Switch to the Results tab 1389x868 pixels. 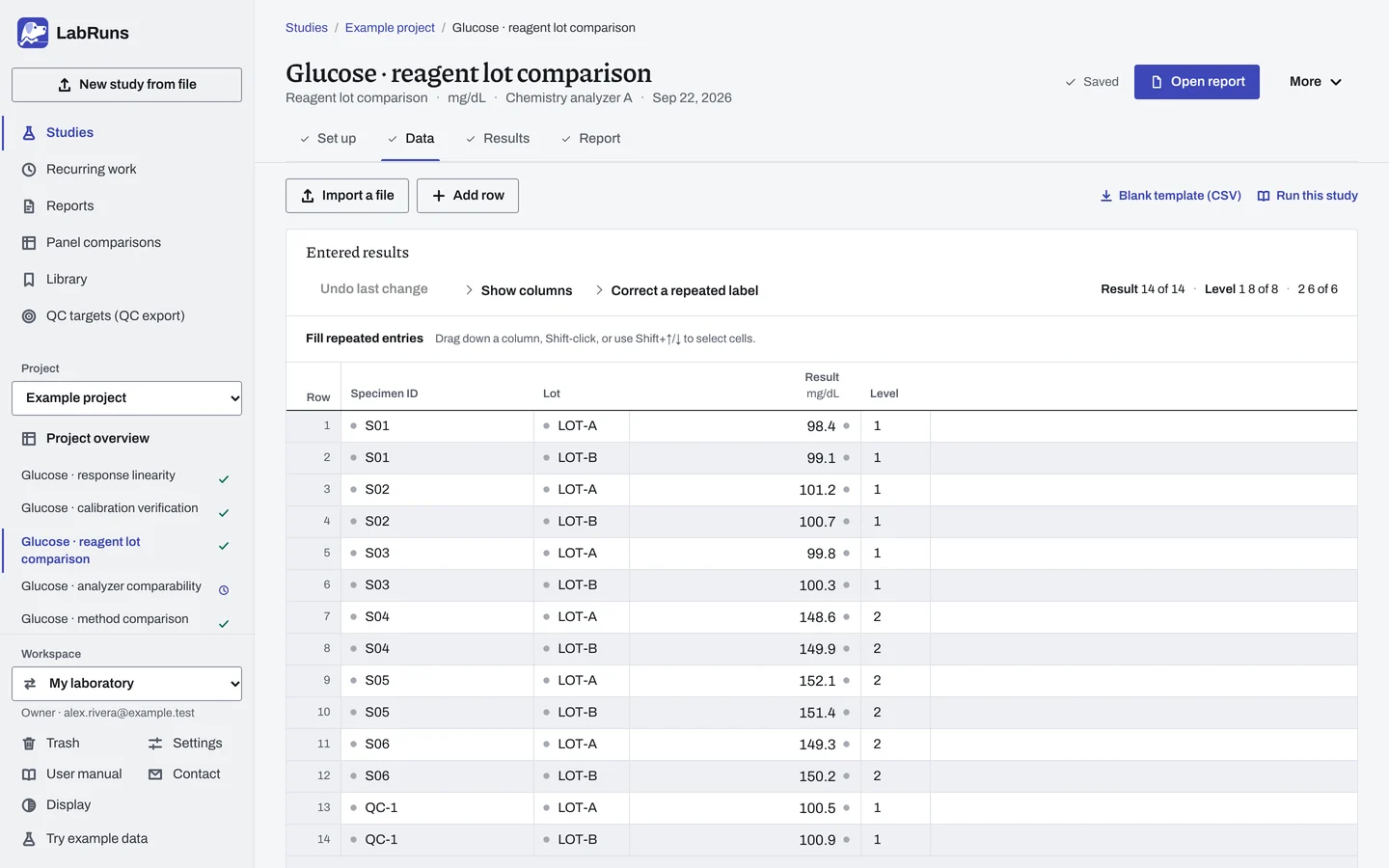click(498, 139)
